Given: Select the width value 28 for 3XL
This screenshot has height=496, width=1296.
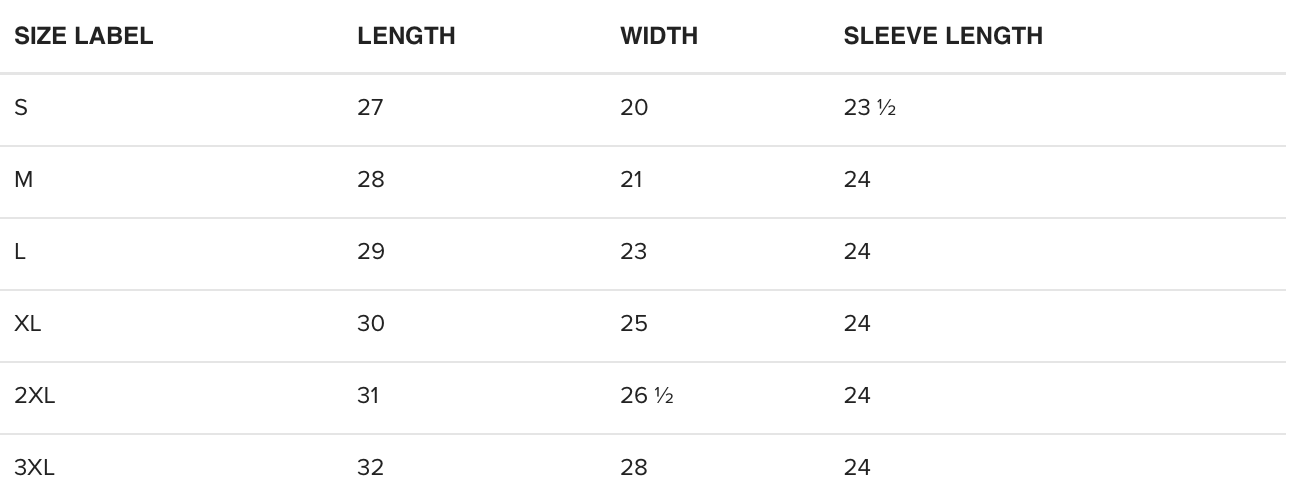Looking at the screenshot, I should (x=634, y=468).
